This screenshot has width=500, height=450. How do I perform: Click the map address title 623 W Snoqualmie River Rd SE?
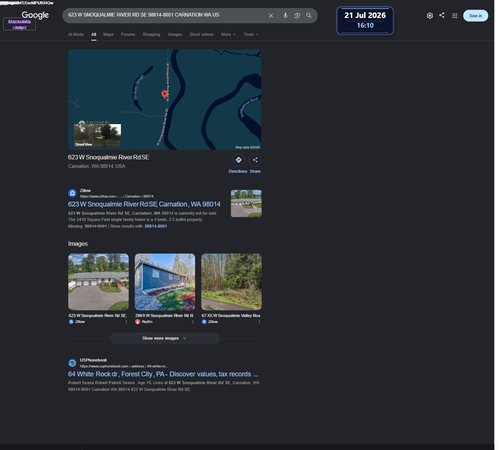click(x=108, y=157)
